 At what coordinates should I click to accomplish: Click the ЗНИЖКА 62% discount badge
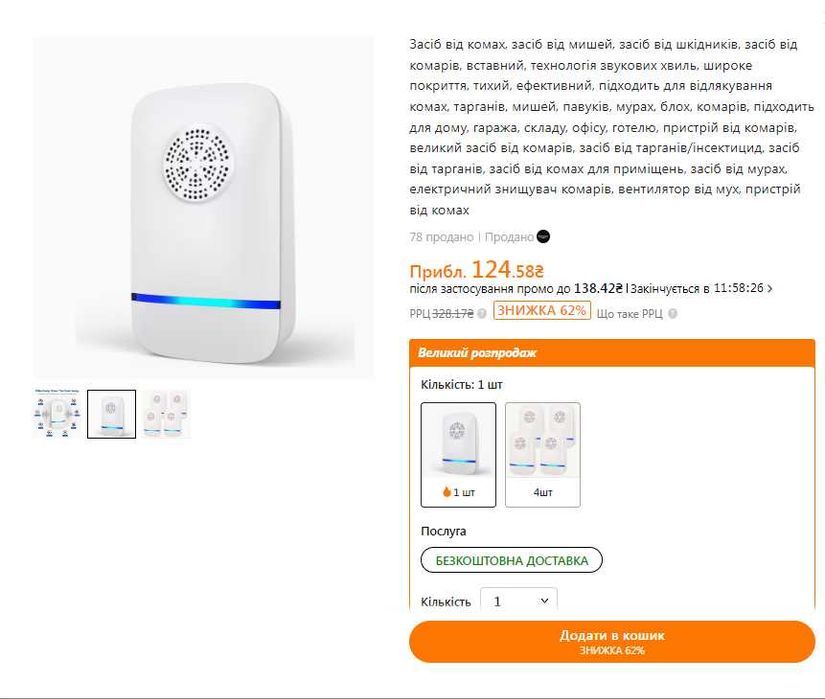pos(542,311)
